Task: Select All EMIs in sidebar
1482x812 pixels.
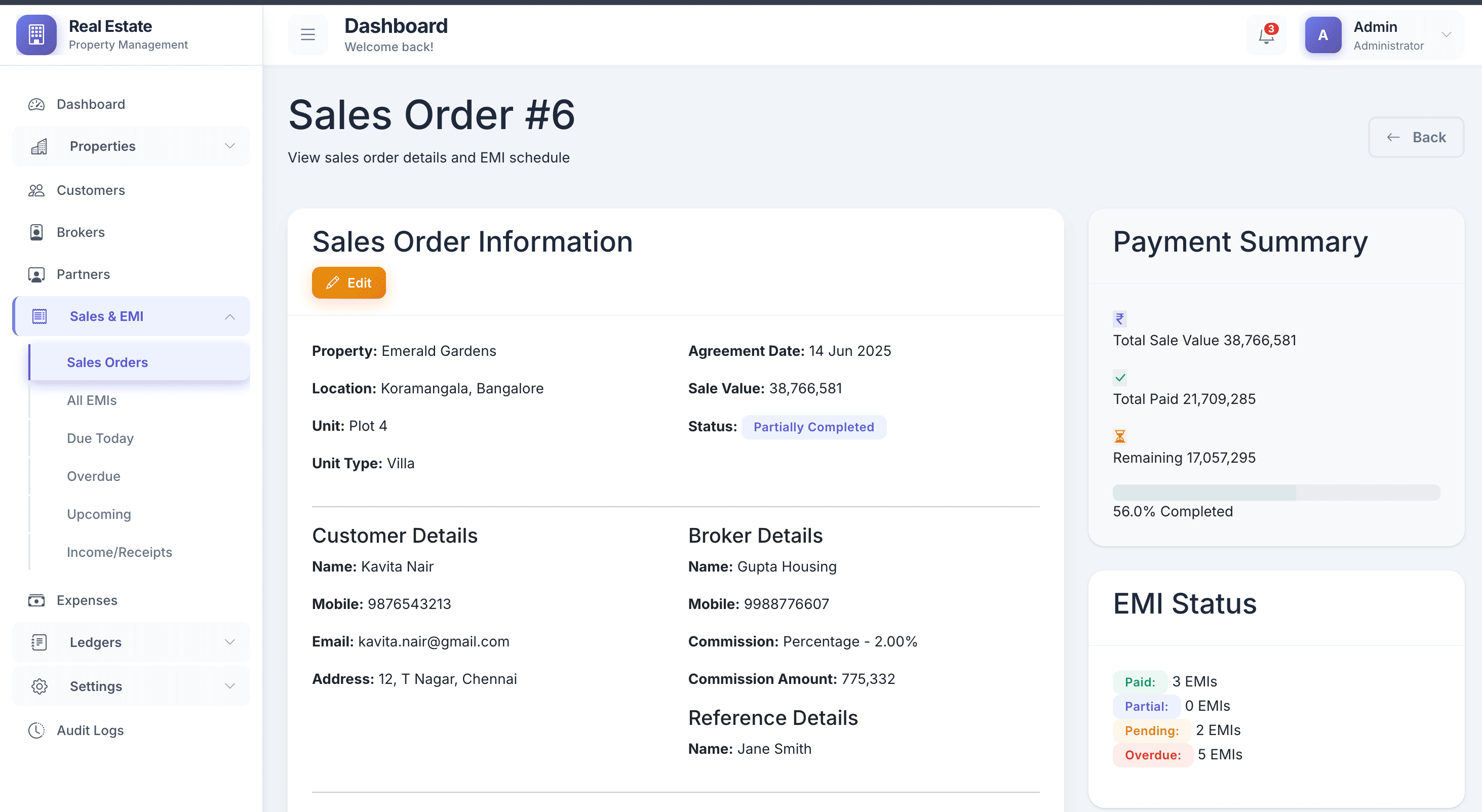Action: tap(92, 400)
